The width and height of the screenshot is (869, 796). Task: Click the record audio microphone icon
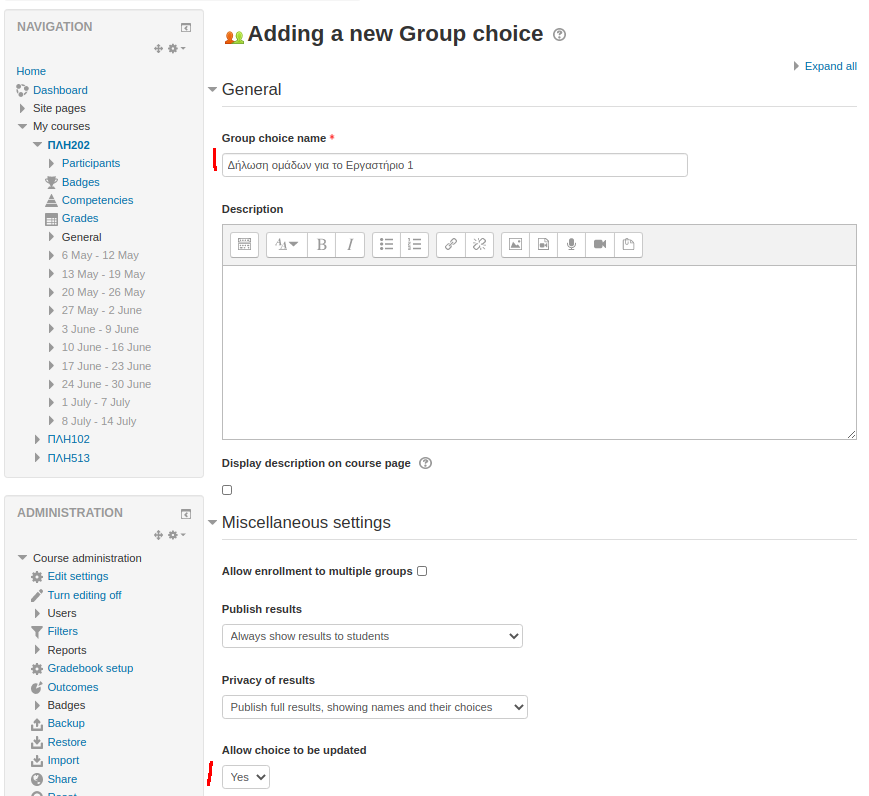pyautogui.click(x=571, y=245)
